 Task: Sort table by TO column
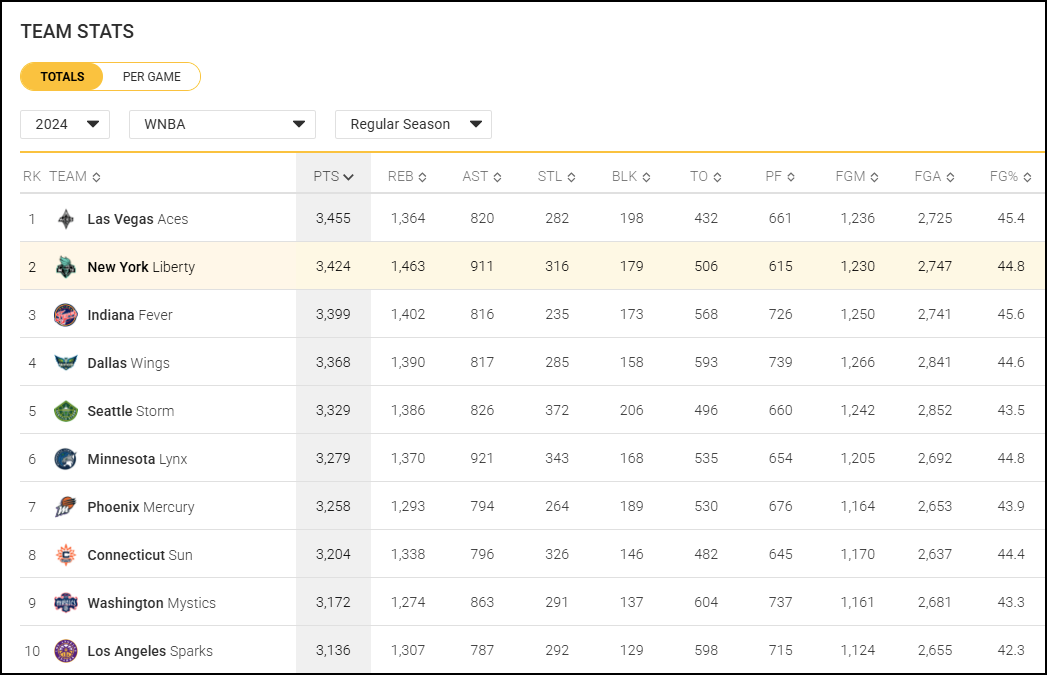(706, 176)
